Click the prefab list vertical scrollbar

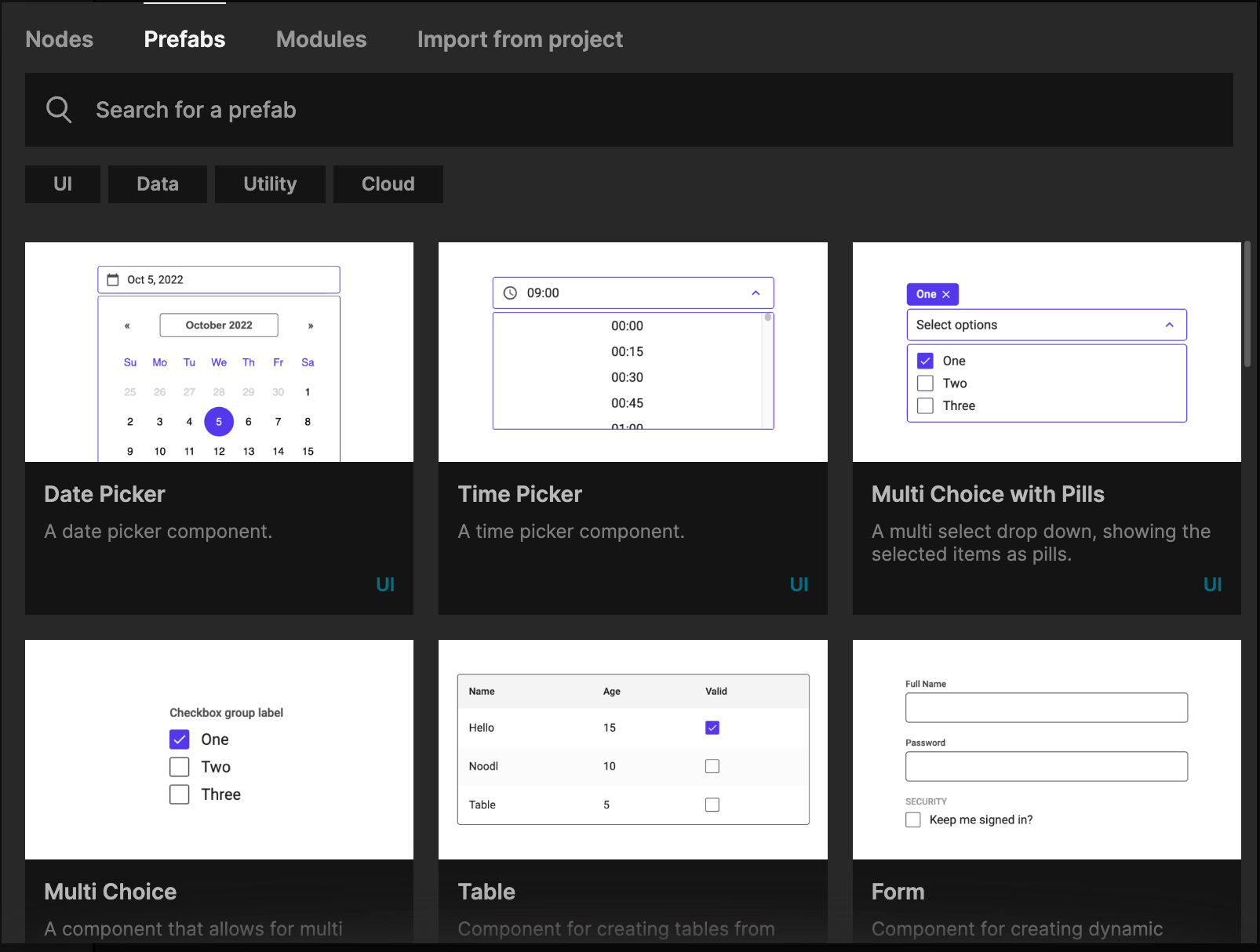coord(1247,304)
